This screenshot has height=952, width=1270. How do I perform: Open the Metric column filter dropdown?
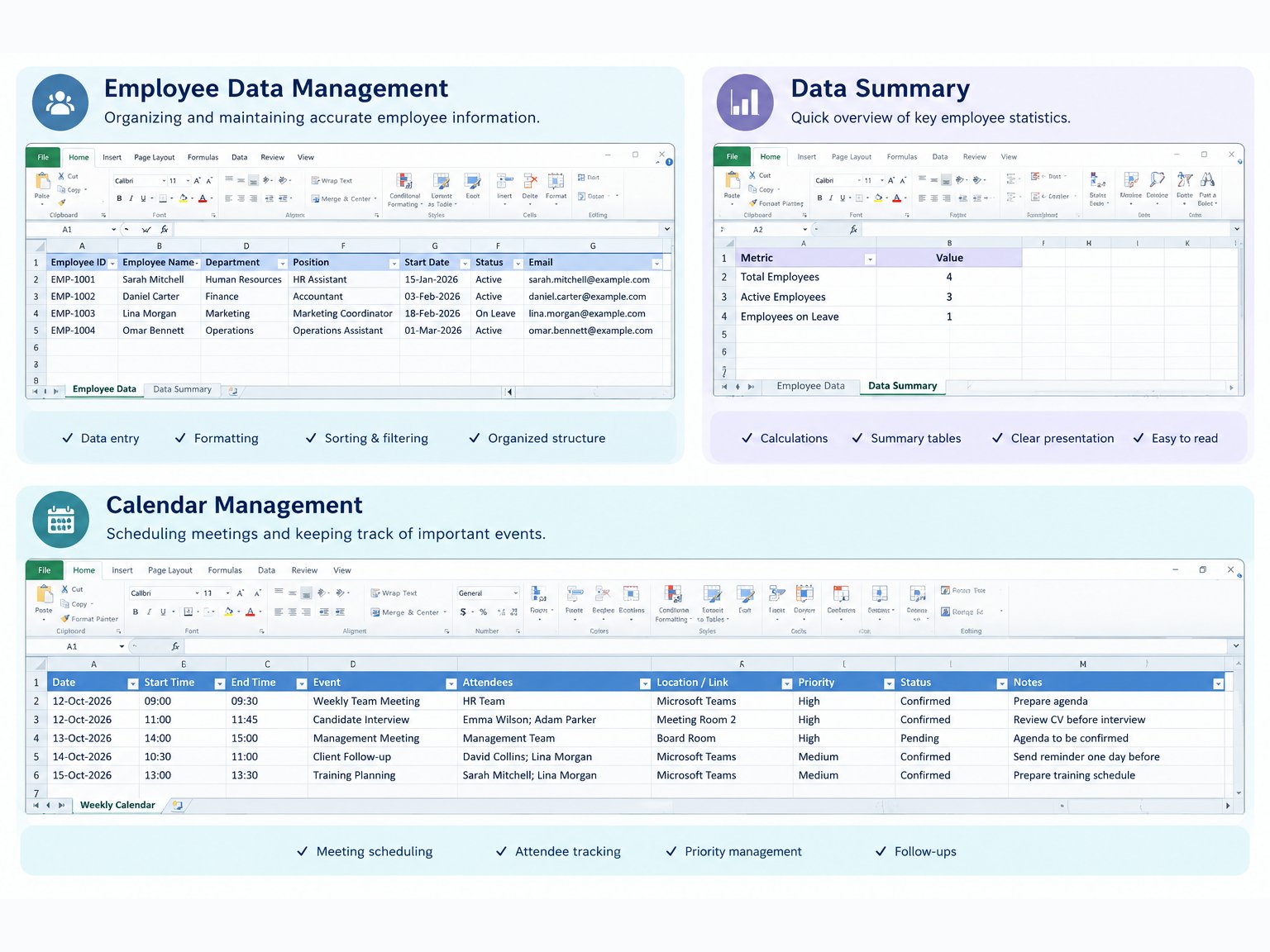tap(869, 259)
